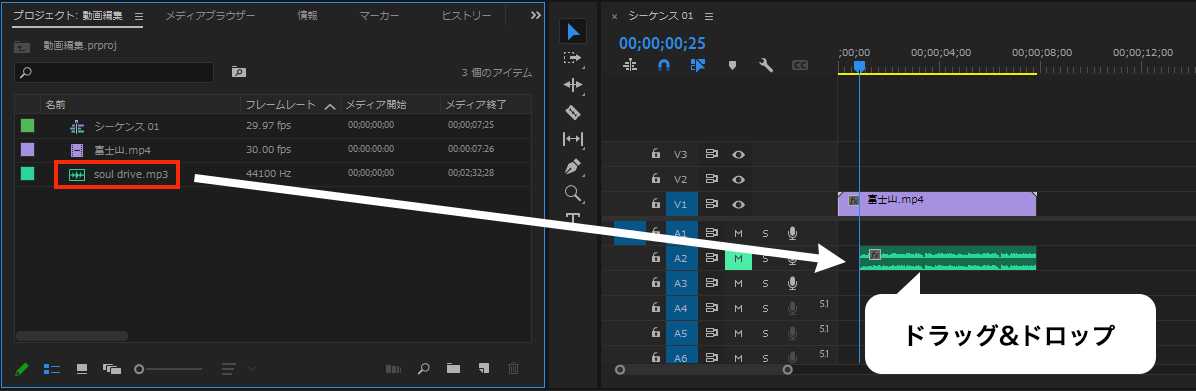Open the メディアブラウザー tab

point(211,16)
